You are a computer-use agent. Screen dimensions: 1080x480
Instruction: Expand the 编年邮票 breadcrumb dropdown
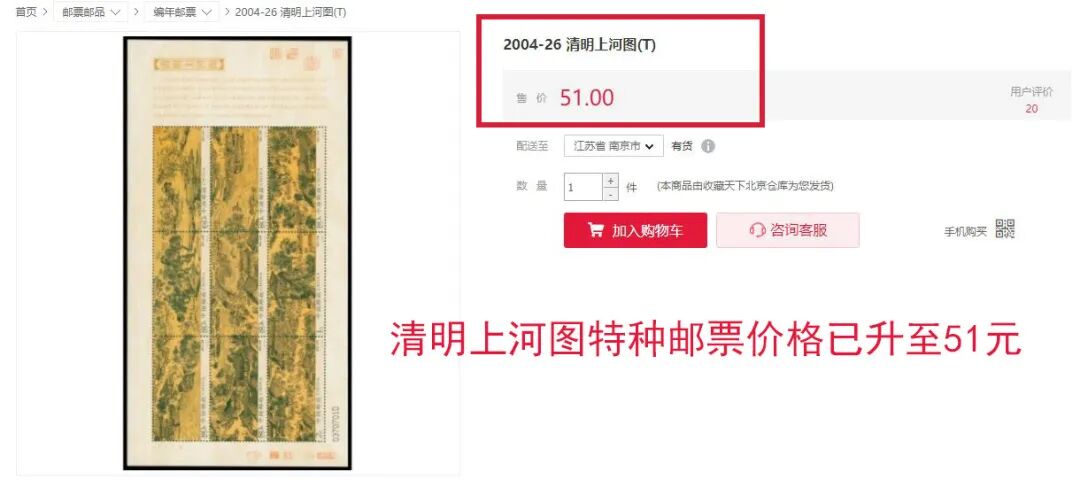tap(182, 12)
